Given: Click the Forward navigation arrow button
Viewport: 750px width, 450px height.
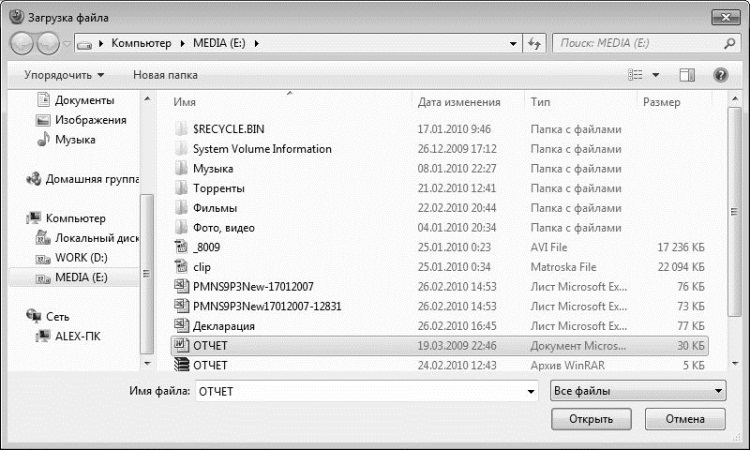Looking at the screenshot, I should (48, 44).
